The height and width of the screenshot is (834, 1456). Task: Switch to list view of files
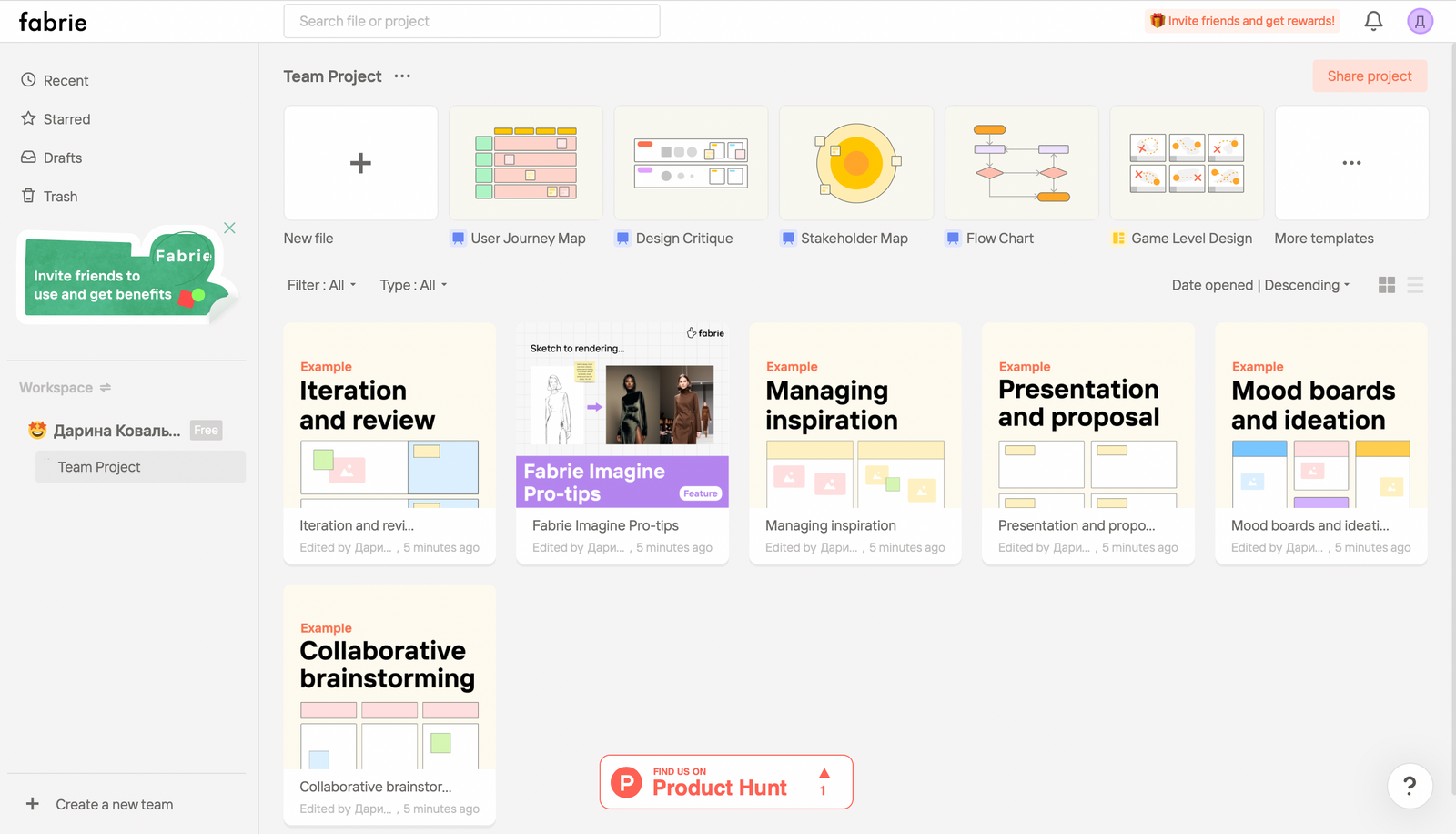[x=1414, y=285]
